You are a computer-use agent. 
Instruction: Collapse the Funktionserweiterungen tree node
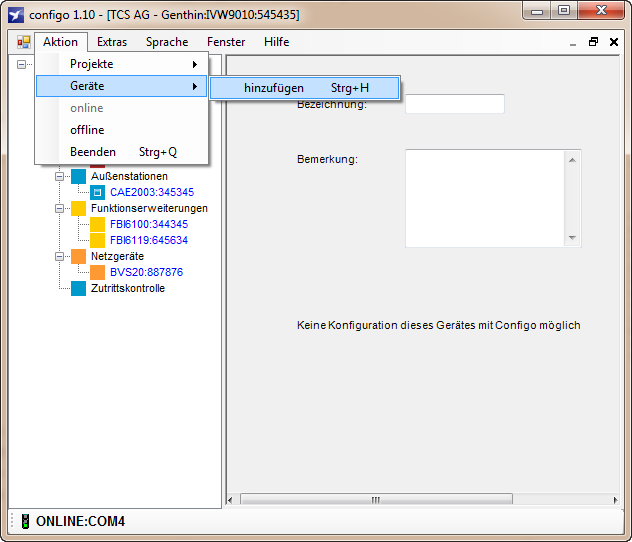[60, 208]
